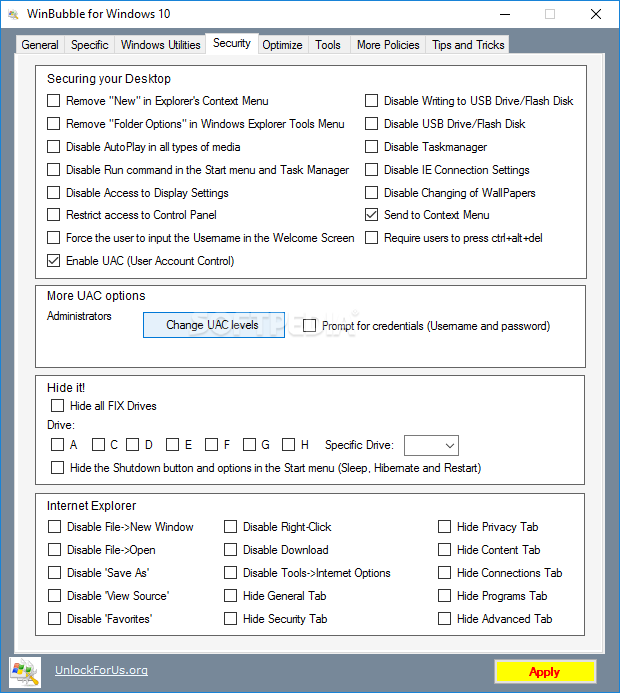Enable Hide Privacy Tab checkbox

click(444, 527)
